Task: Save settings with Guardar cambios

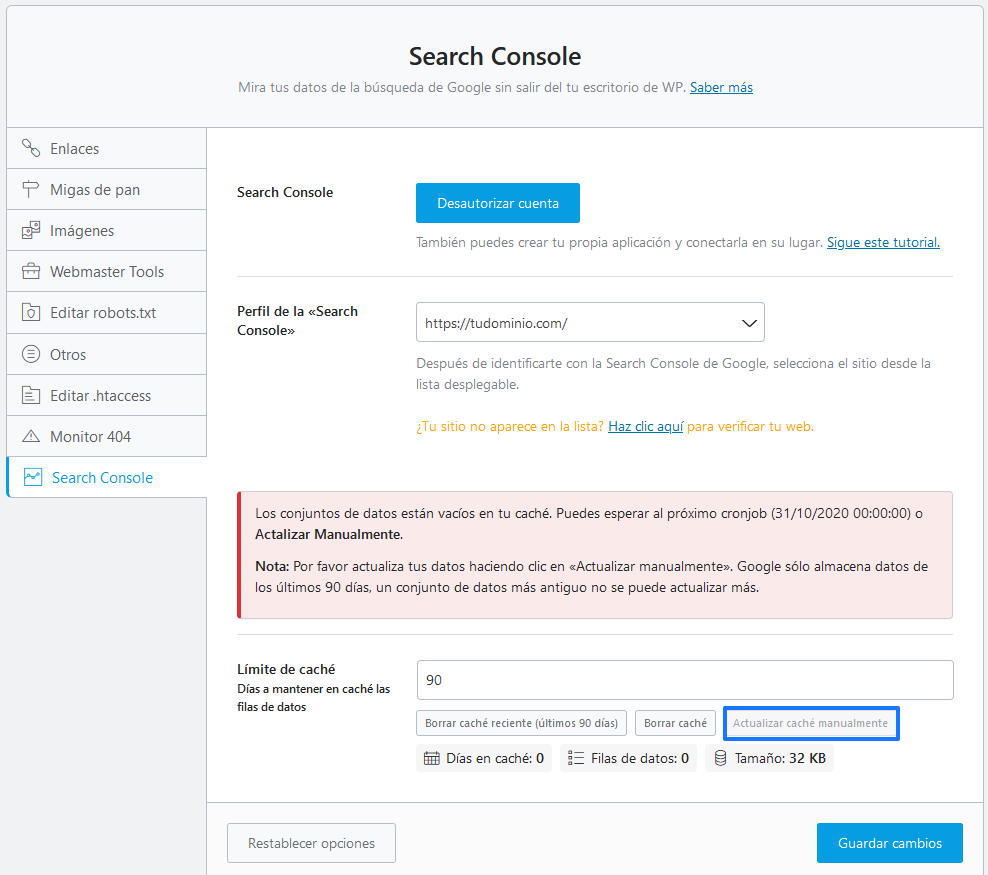Action: (890, 843)
